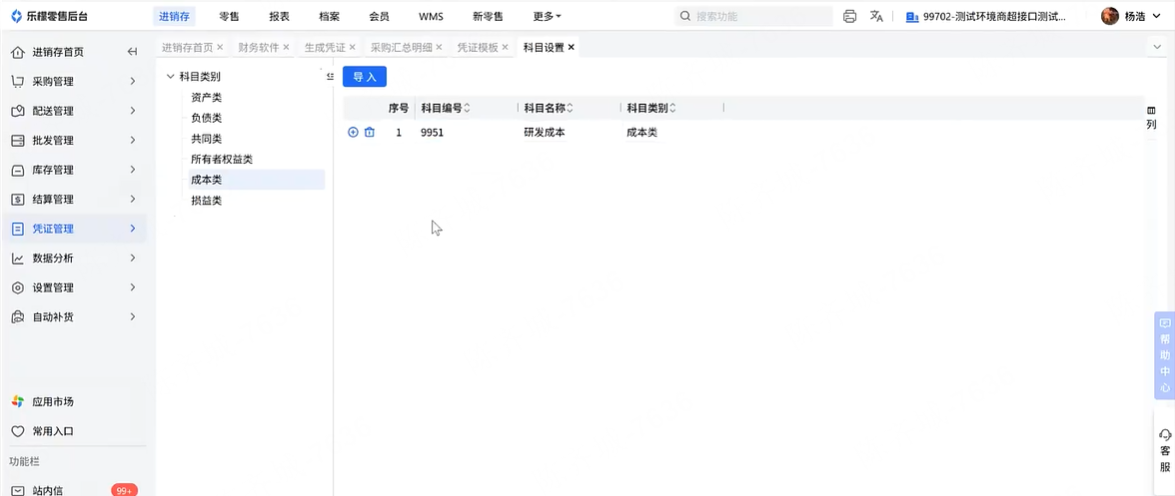Switch to the 凭证模板 tab
This screenshot has width=1175, height=496.
click(x=477, y=47)
